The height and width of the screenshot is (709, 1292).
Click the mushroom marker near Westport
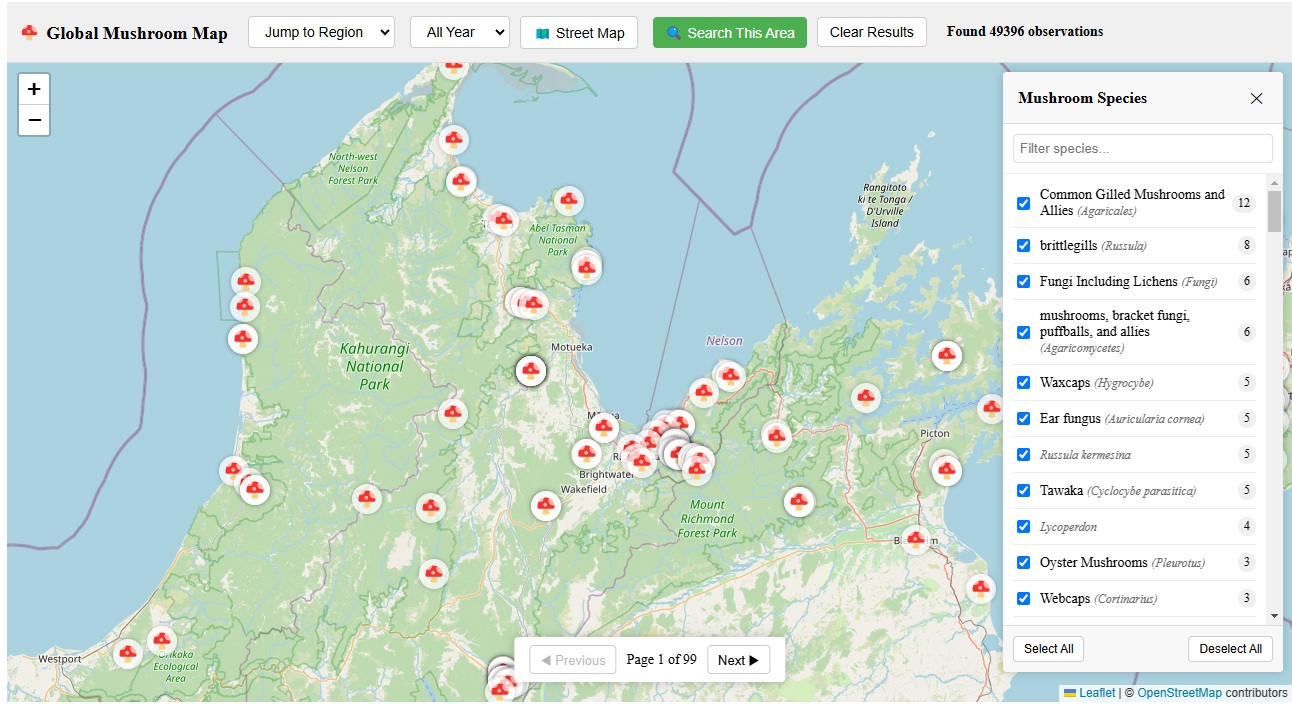coord(127,654)
